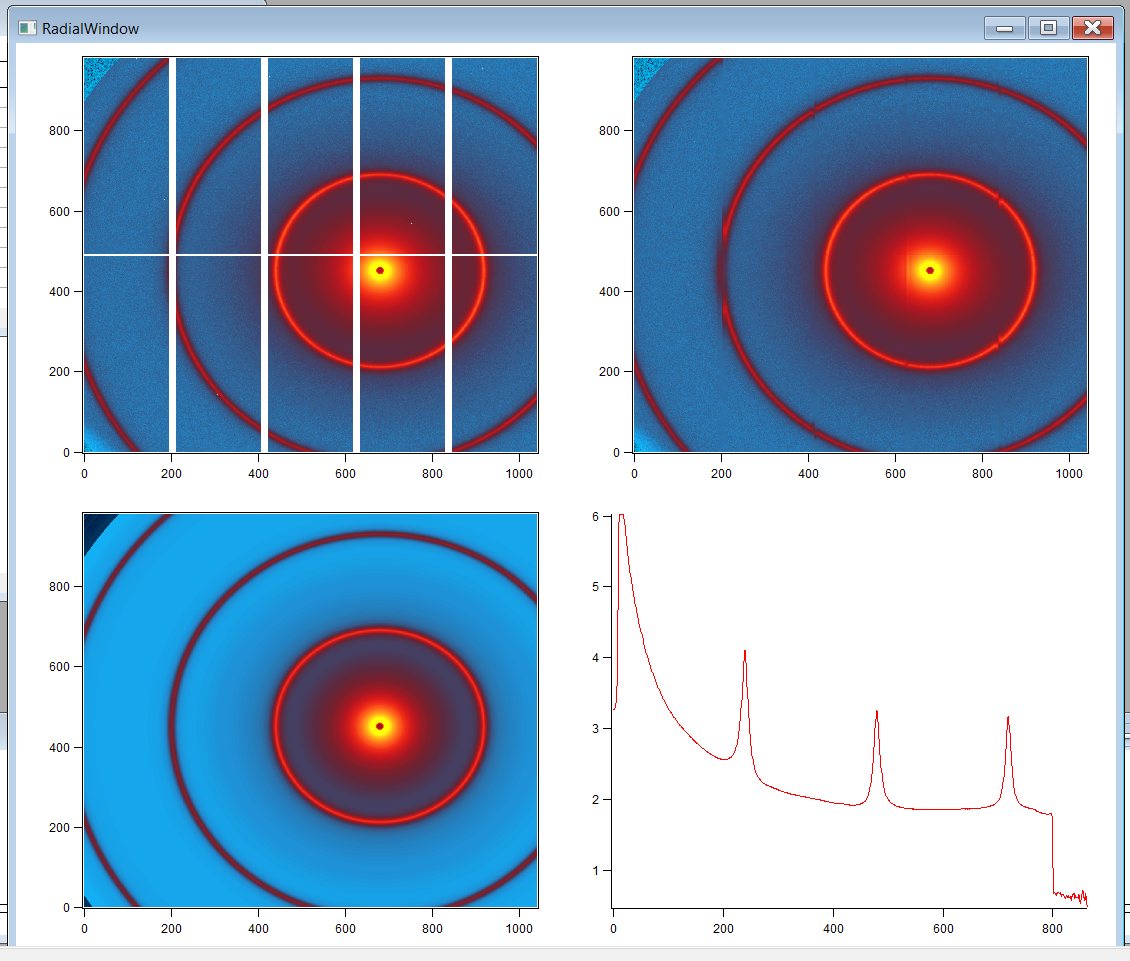Click y-axis label "1" on the profile plot
The image size is (1130, 961).
595,870
